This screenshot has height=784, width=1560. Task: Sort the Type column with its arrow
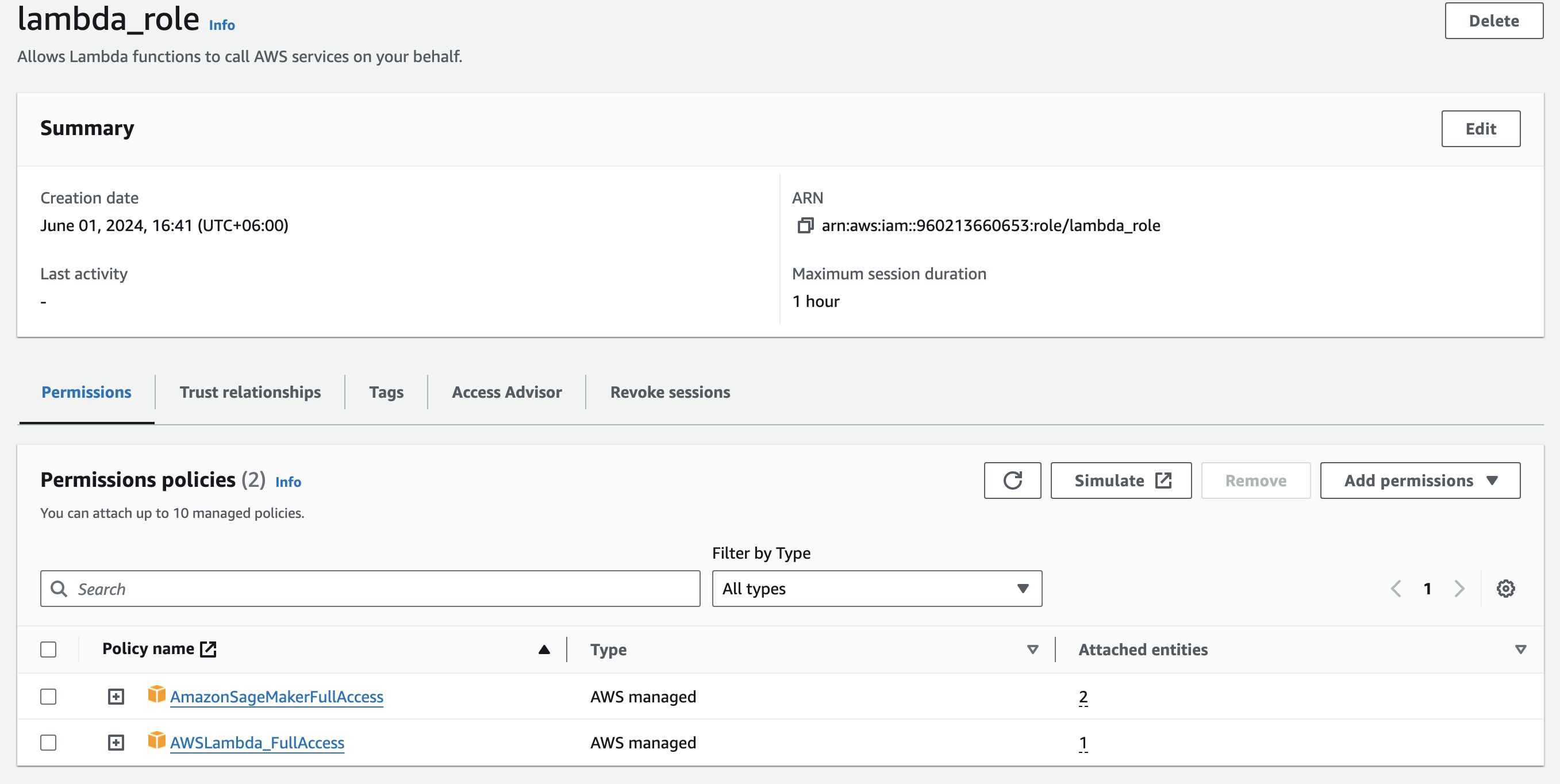(1032, 650)
